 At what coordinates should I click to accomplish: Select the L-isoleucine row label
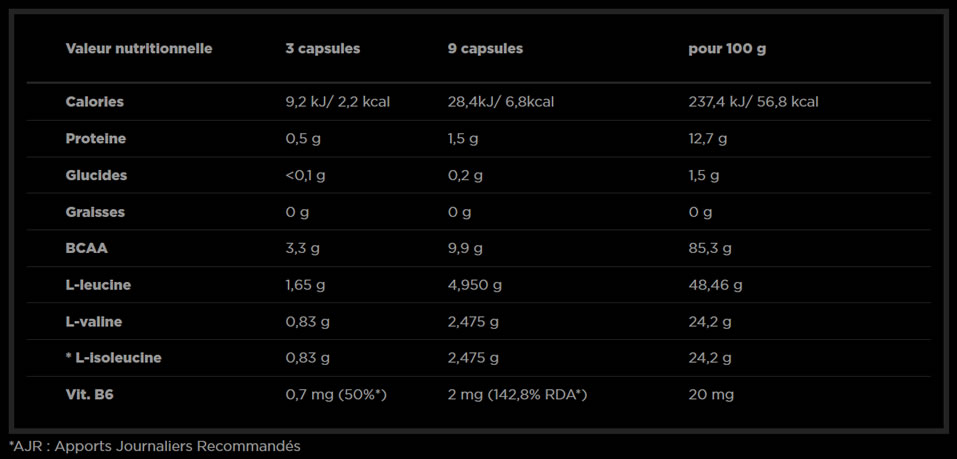[113, 358]
